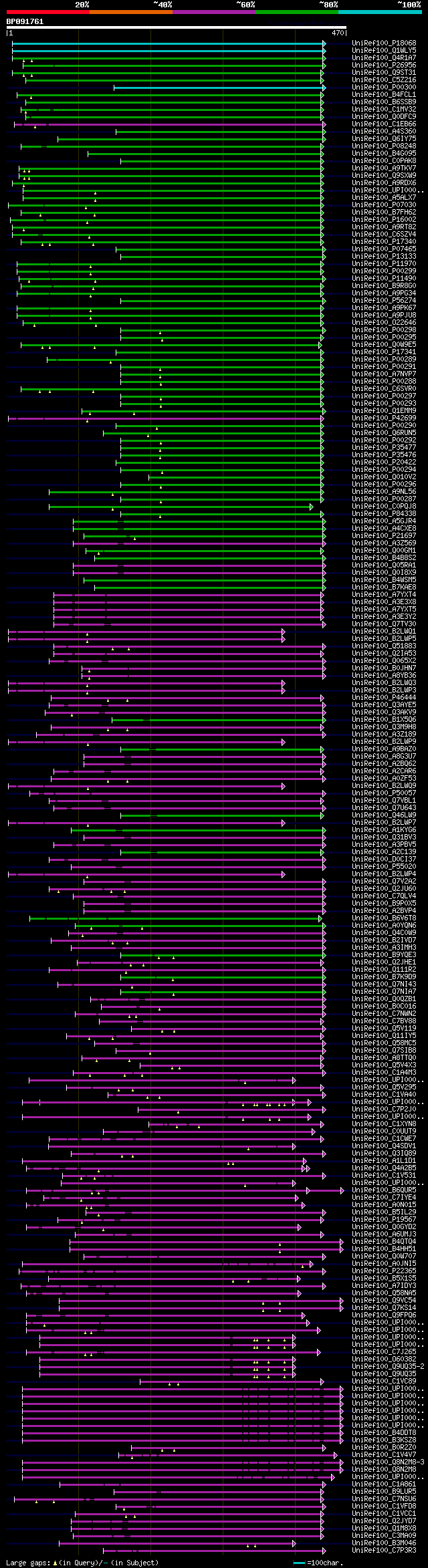Viewport: 428px width, 1568px height.
Task: Open hit UniRef100_Q8N2M8-3
Action: click(x=388, y=1462)
